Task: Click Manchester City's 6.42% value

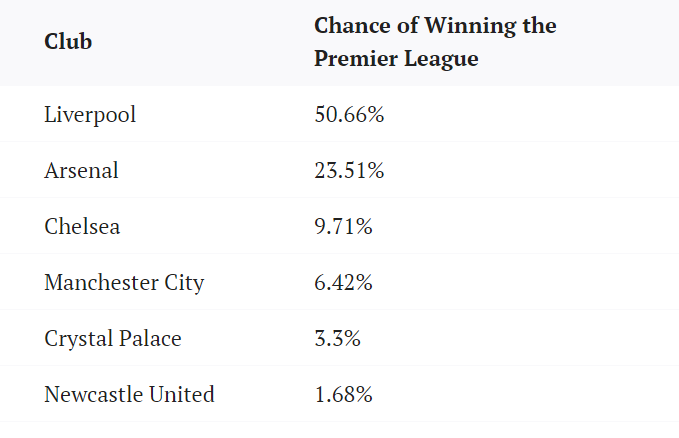Action: pos(343,282)
